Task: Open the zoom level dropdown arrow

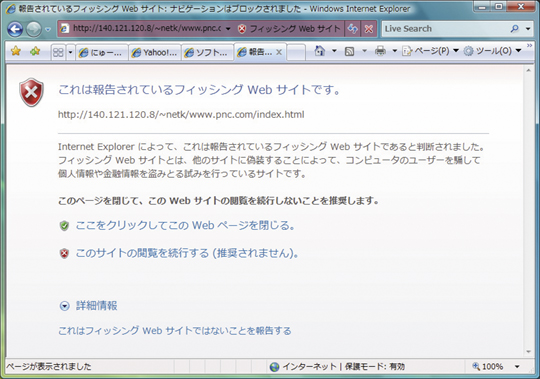Action: (x=517, y=367)
